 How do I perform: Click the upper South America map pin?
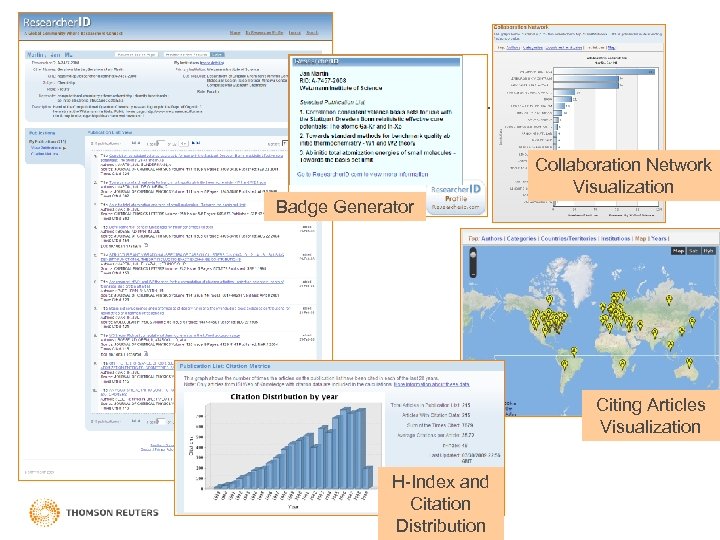pos(574,351)
